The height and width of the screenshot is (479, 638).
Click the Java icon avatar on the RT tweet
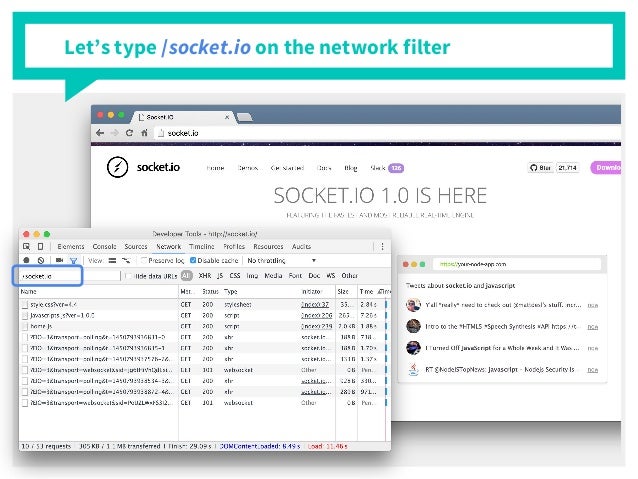click(413, 370)
